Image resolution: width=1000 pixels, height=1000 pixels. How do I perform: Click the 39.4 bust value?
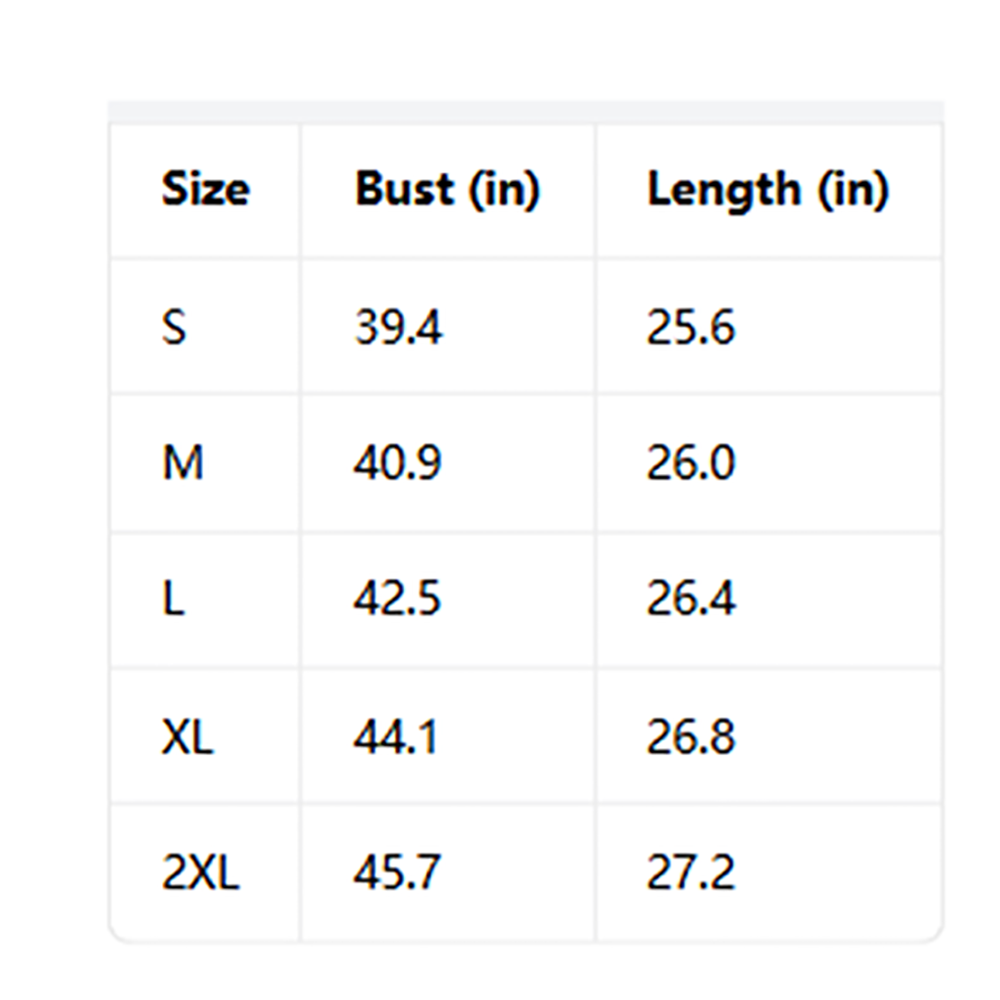(x=398, y=327)
